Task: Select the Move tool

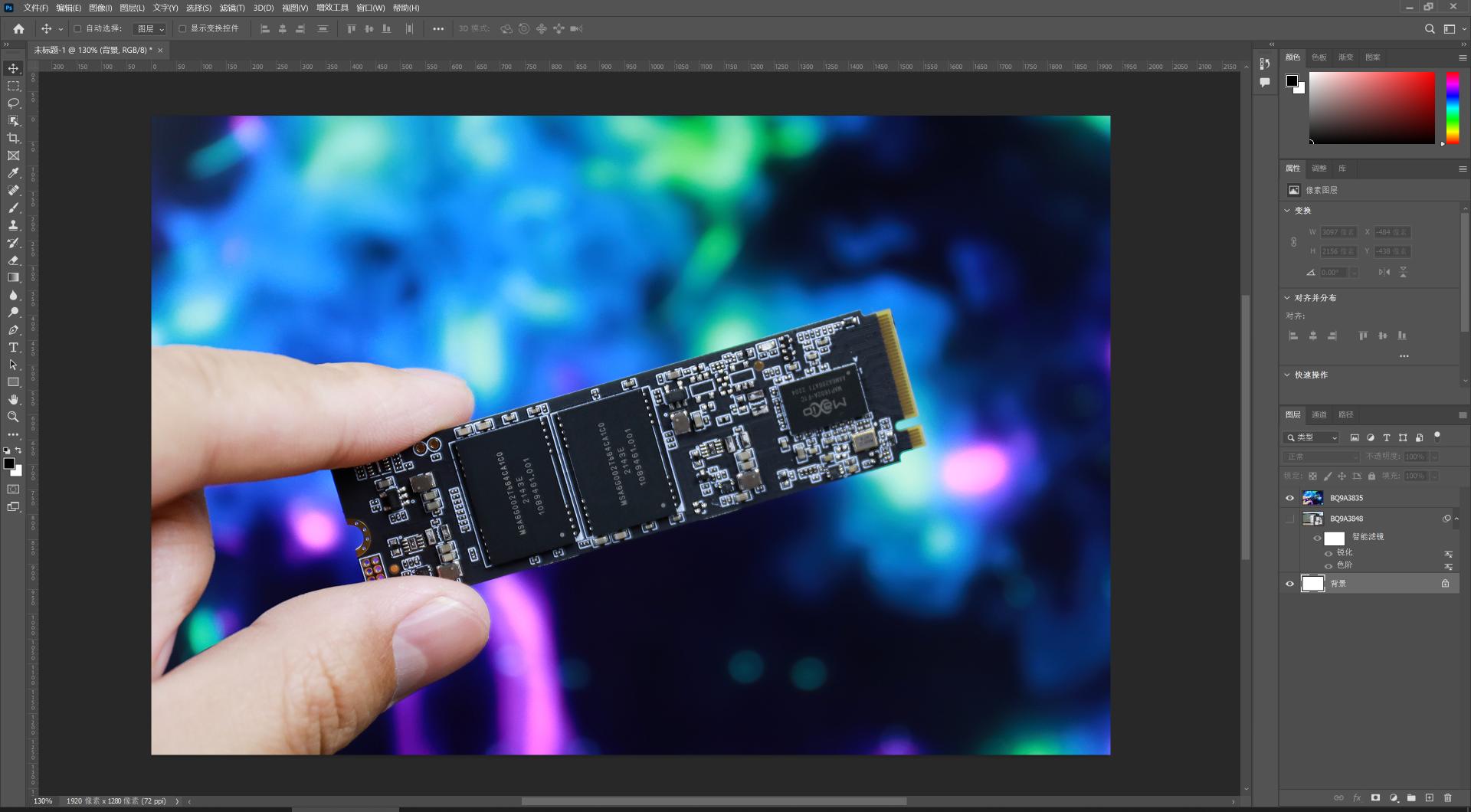Action: coord(13,67)
